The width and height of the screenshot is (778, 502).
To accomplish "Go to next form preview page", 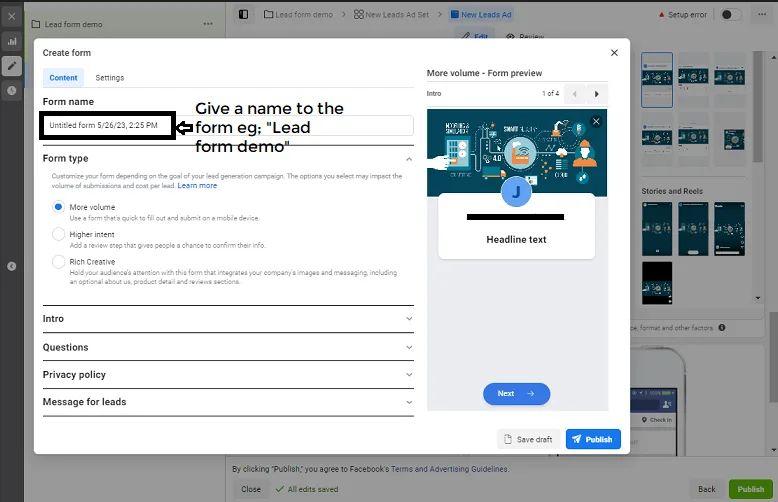I will [596, 94].
